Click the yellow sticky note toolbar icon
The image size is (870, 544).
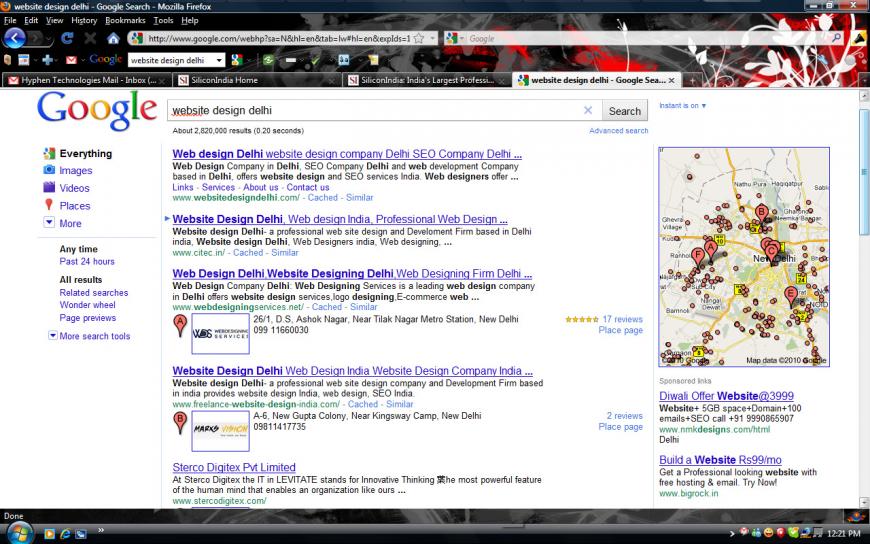tap(373, 60)
